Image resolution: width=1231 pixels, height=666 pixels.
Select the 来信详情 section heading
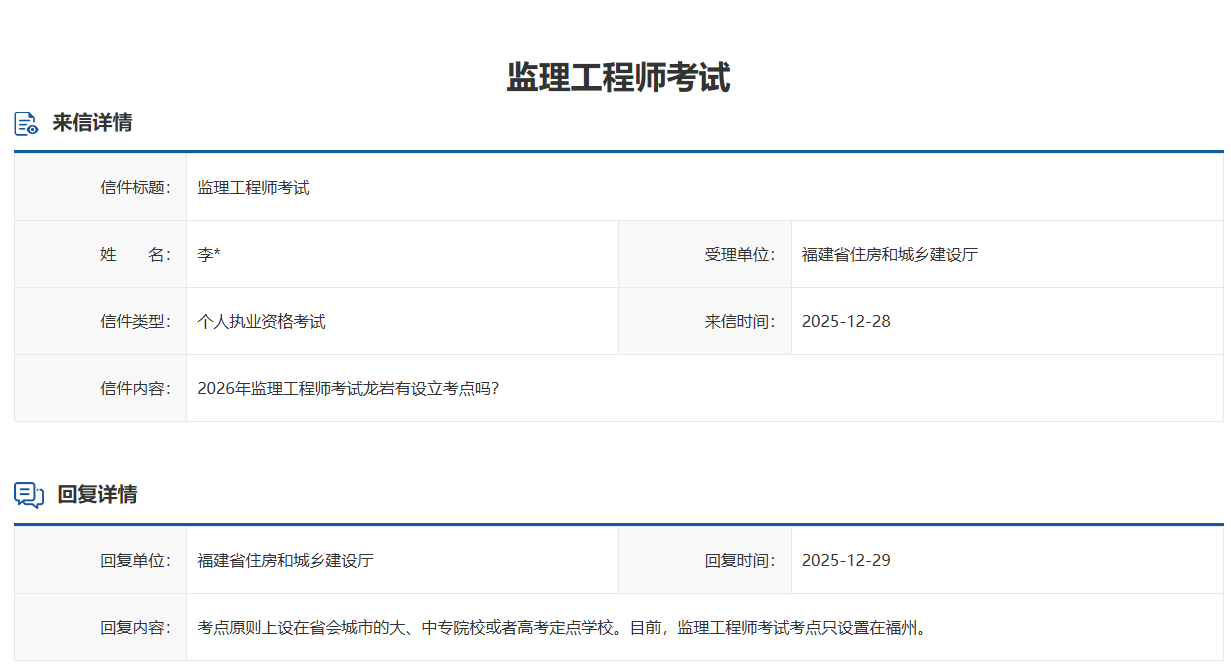pyautogui.click(x=92, y=123)
